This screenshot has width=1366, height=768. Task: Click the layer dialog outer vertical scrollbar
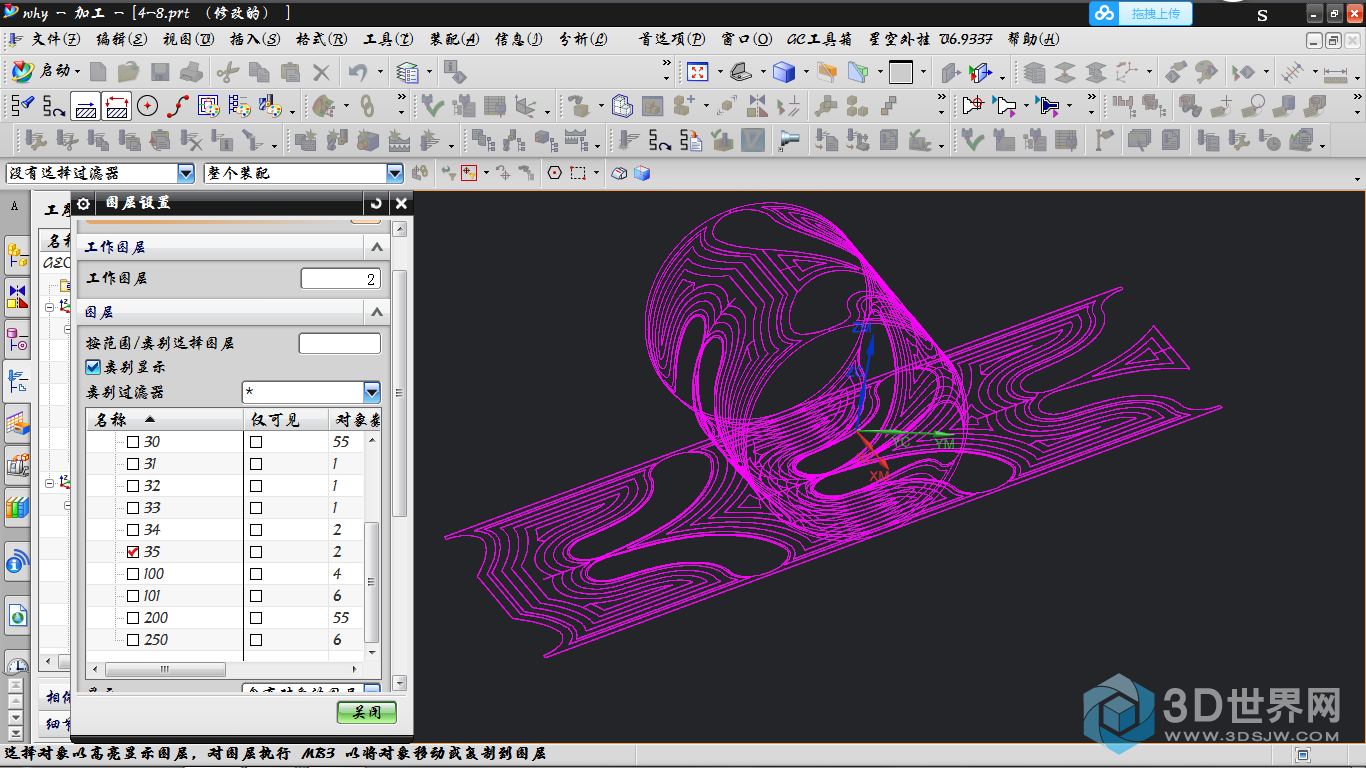pos(400,393)
